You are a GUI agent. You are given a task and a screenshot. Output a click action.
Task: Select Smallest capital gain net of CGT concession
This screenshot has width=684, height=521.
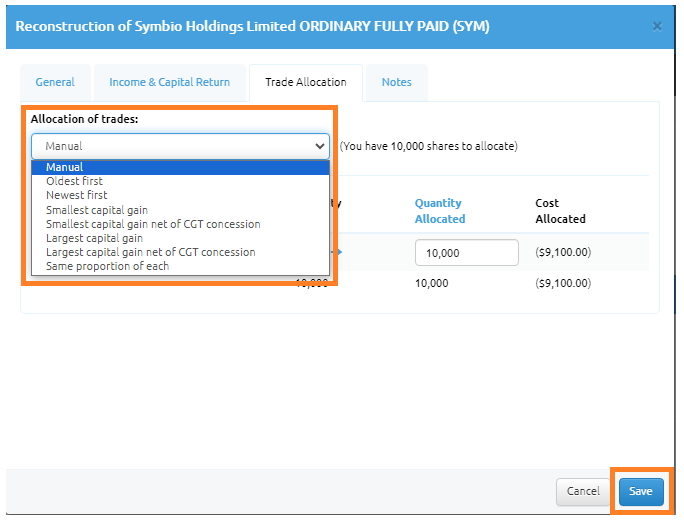[x=153, y=224]
